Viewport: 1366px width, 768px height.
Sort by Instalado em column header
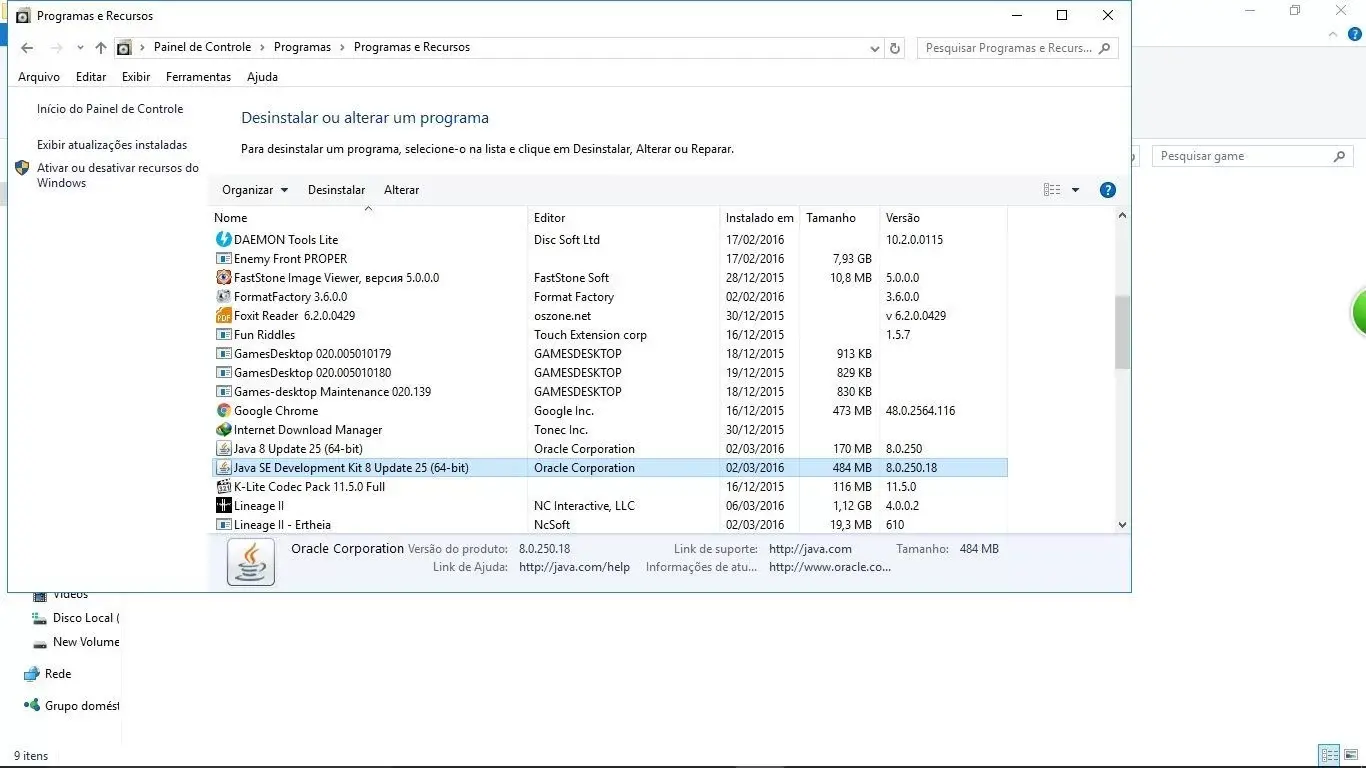click(x=760, y=218)
